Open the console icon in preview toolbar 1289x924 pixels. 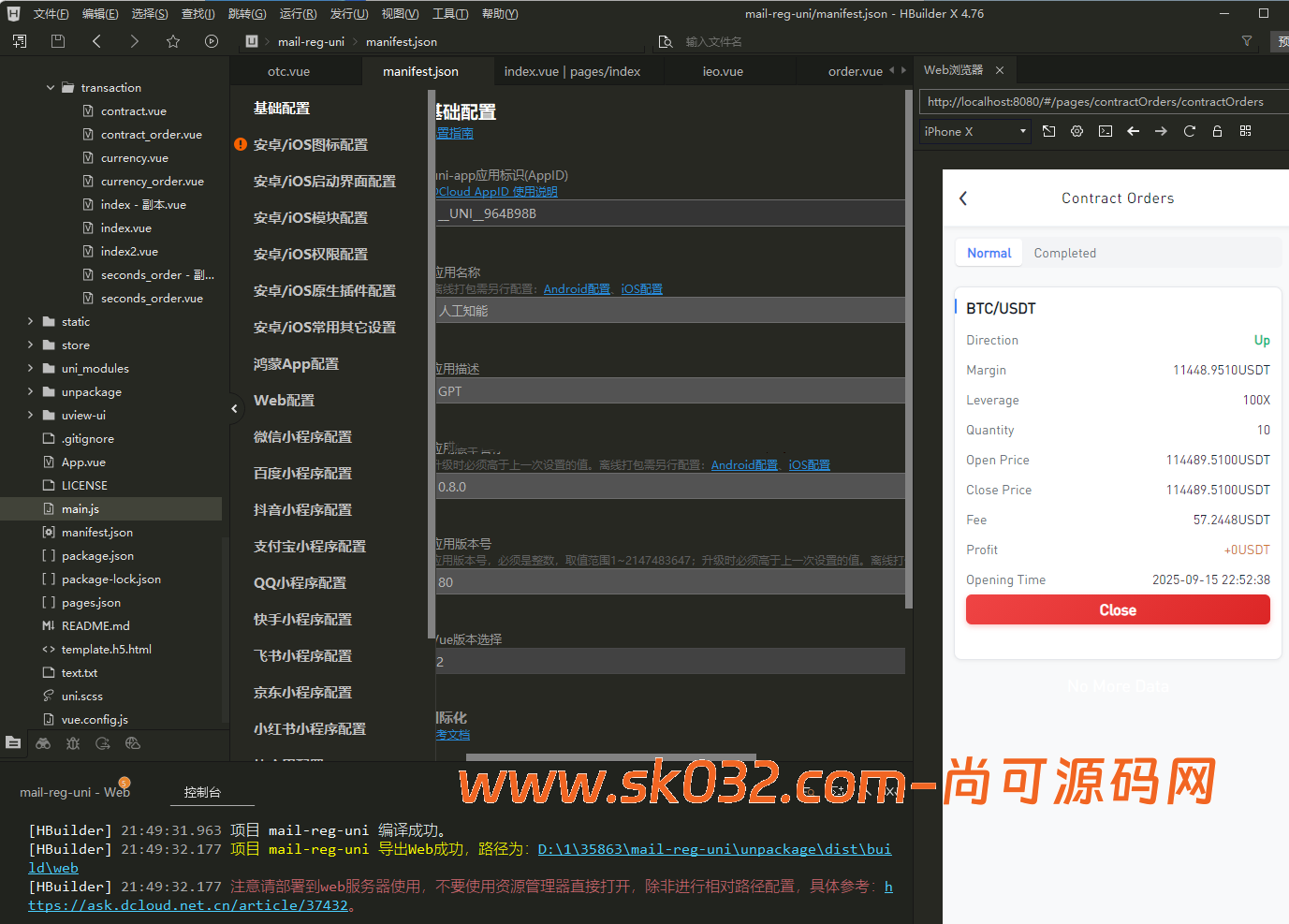[x=1105, y=132]
